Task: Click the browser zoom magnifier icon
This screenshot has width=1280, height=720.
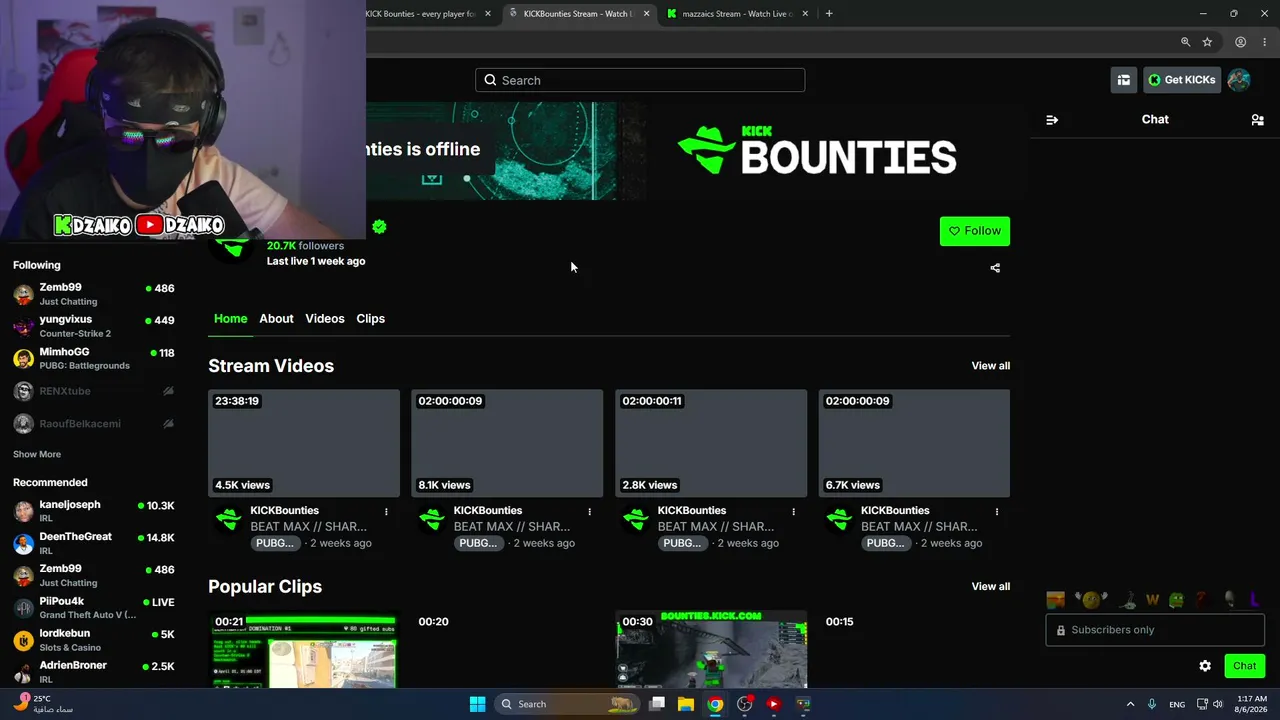Action: click(x=1185, y=42)
